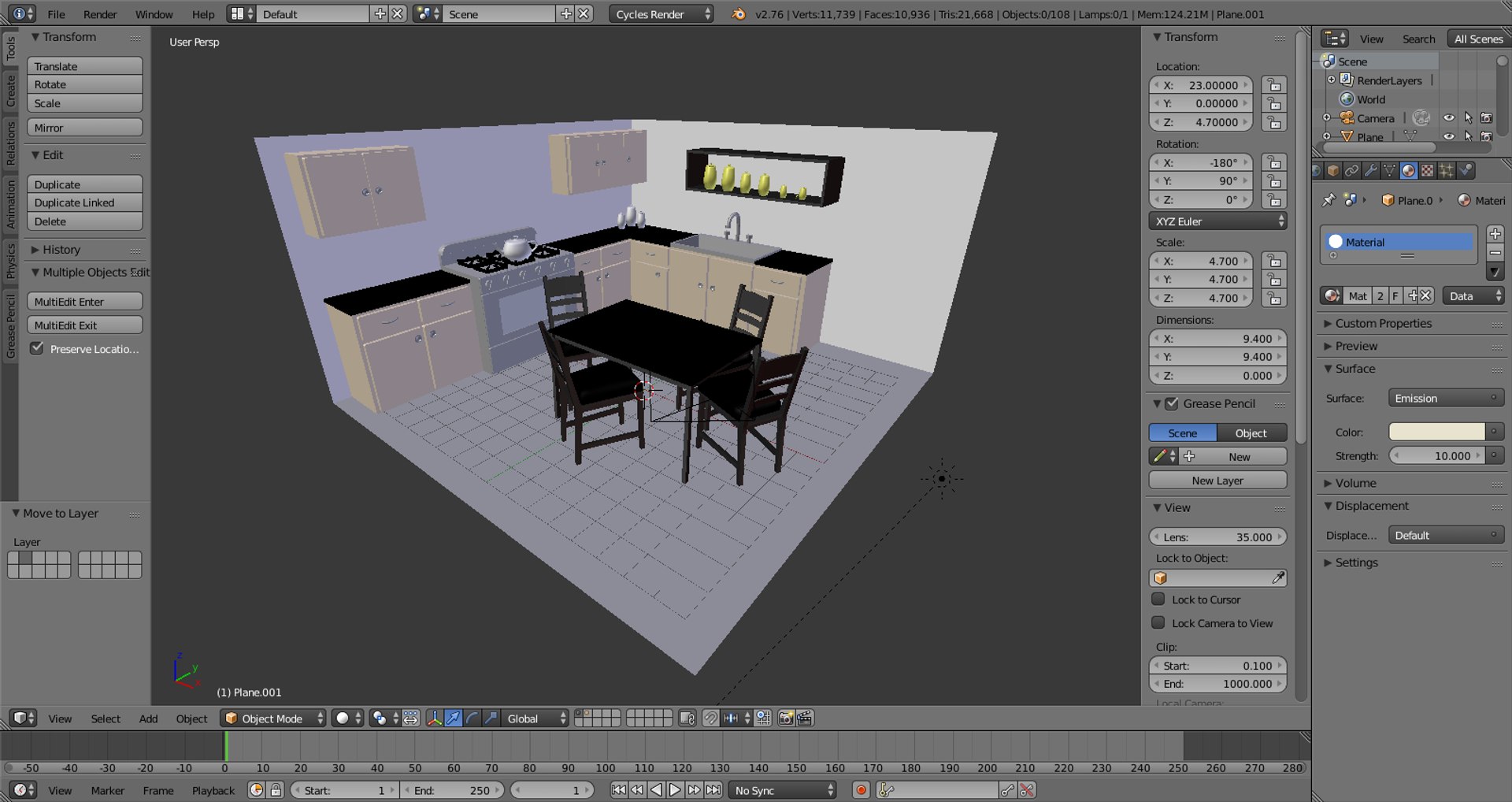Click the remove material slot minus button
This screenshot has width=1512, height=802.
pos(1495,253)
